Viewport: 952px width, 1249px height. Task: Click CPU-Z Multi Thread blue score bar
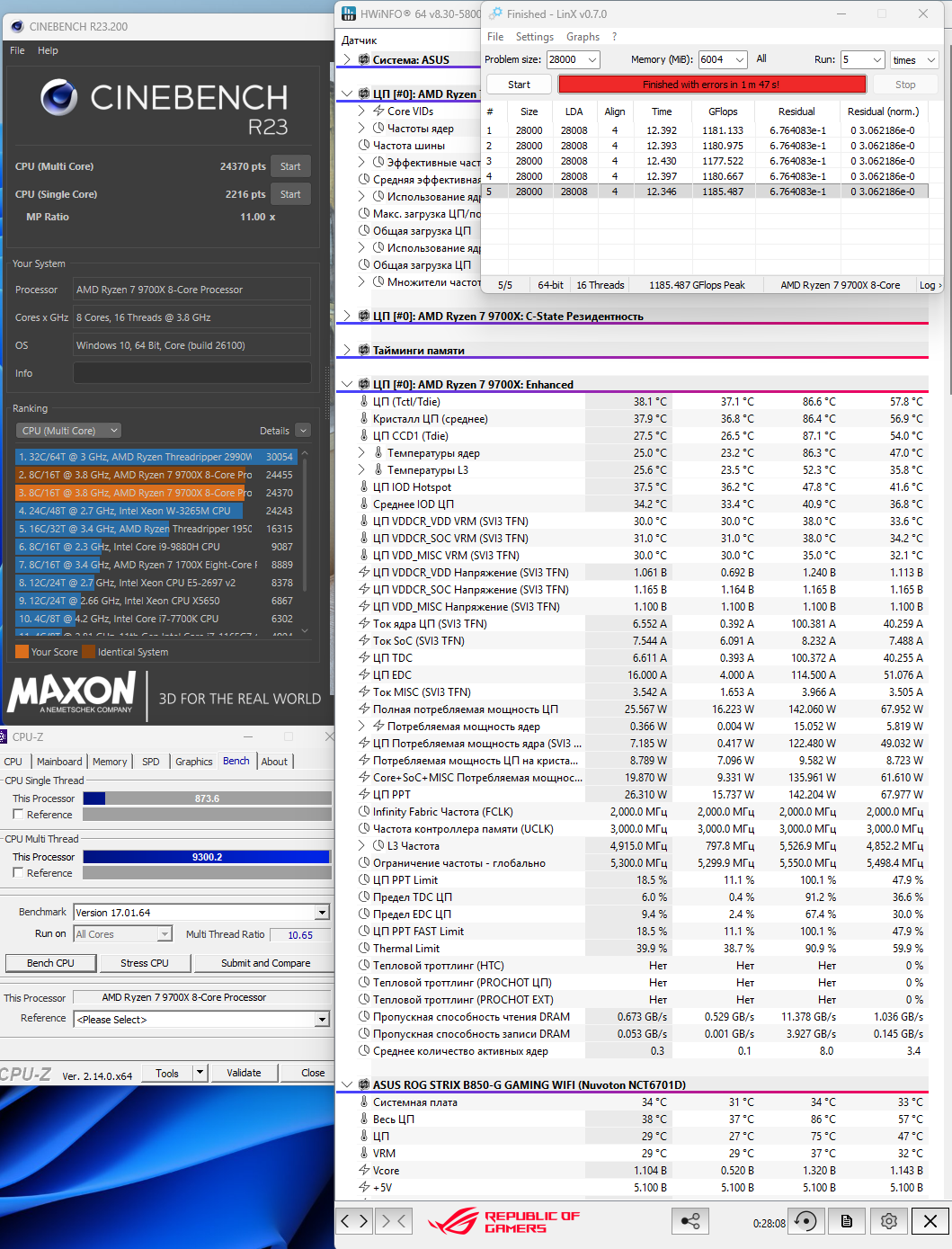point(207,857)
